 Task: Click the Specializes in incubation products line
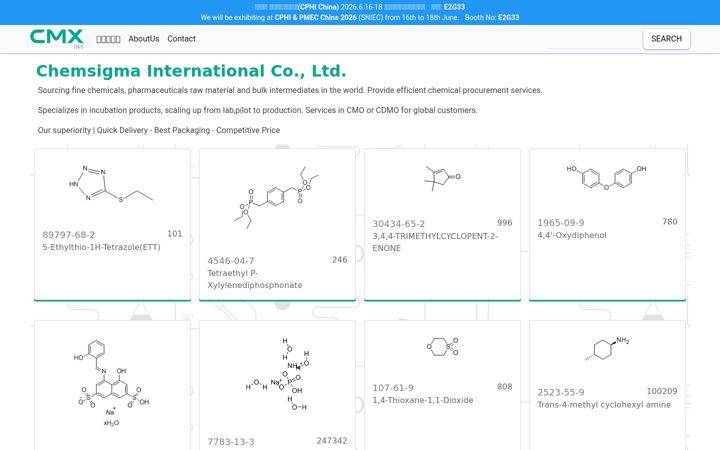click(258, 110)
